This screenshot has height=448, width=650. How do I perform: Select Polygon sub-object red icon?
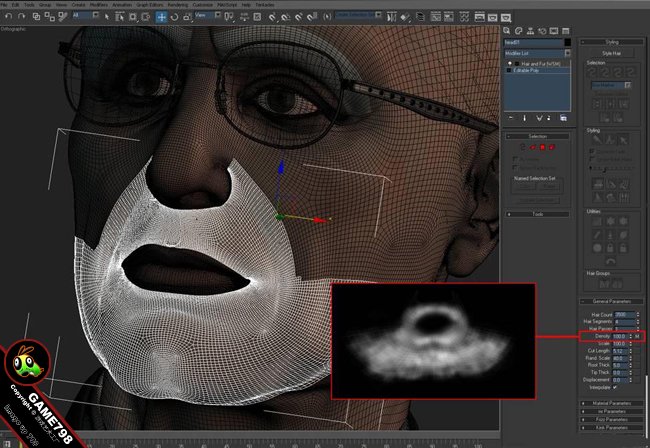[x=542, y=147]
